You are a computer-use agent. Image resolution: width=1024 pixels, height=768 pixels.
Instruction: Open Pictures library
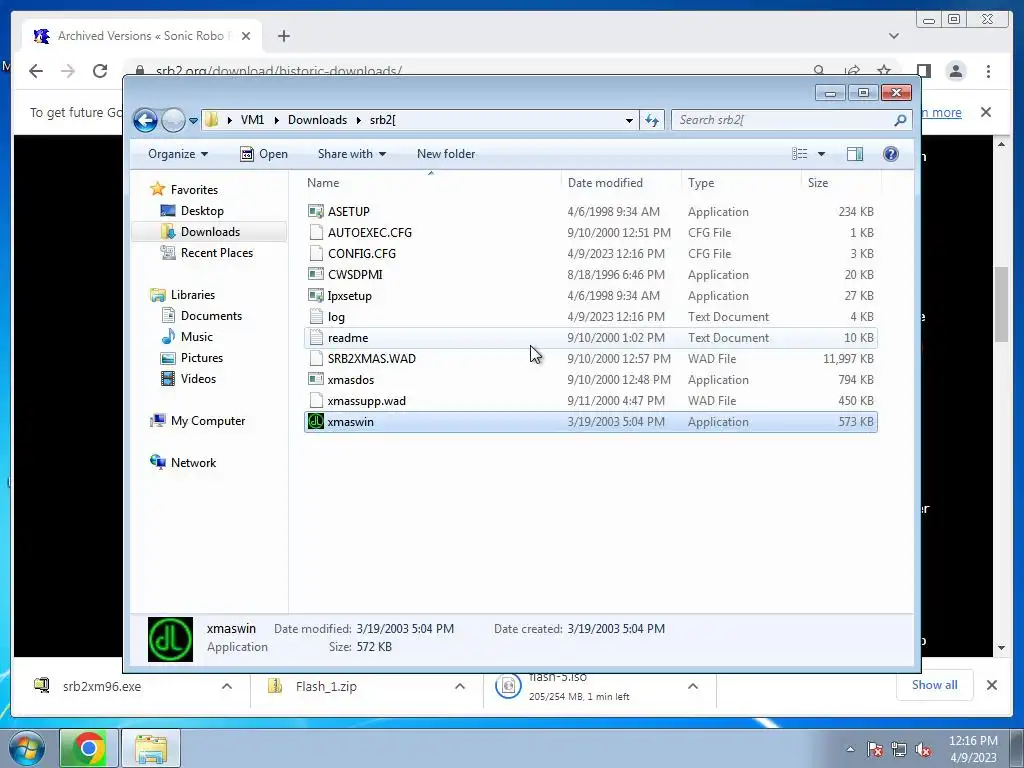pos(201,358)
